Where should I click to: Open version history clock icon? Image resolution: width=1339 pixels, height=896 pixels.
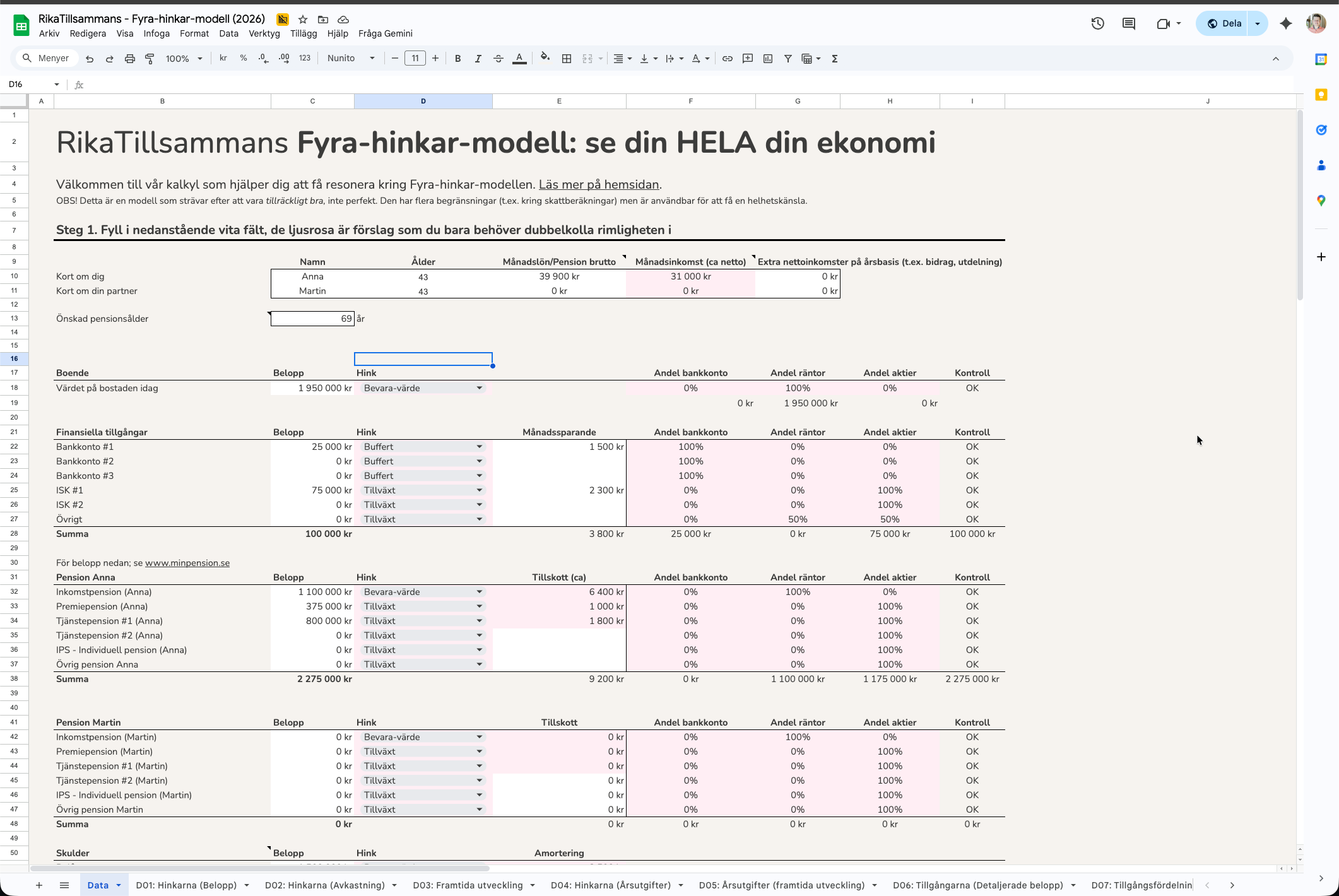pyautogui.click(x=1097, y=24)
